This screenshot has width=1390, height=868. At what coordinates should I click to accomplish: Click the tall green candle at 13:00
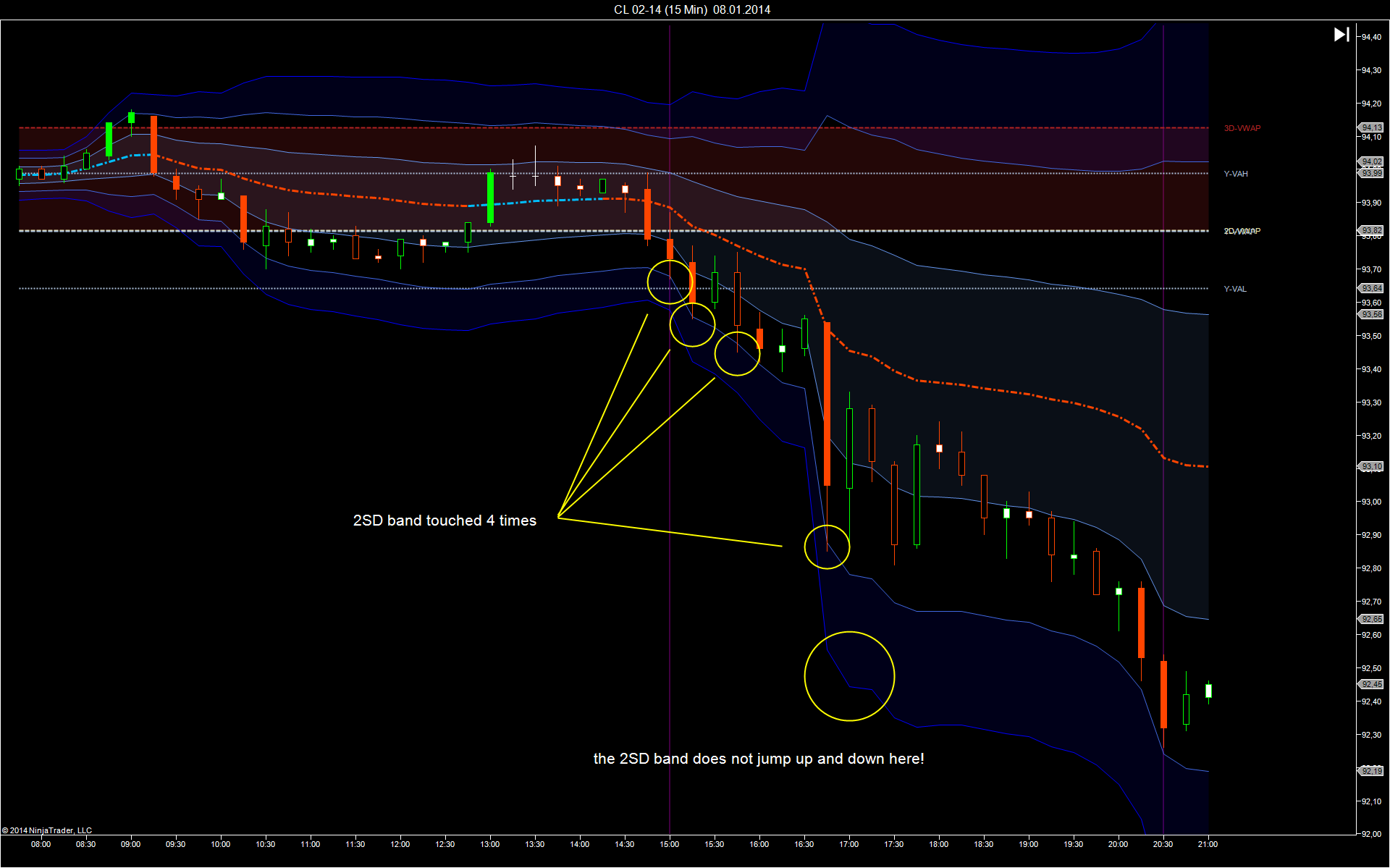490,197
